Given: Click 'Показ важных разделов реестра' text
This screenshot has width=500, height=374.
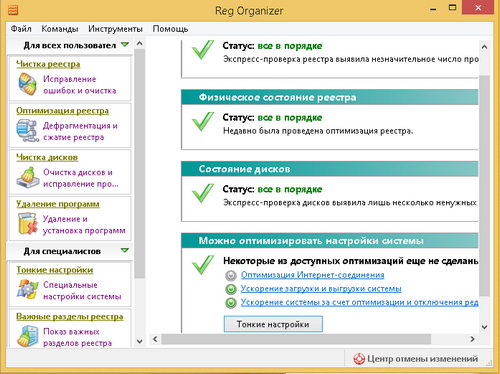Looking at the screenshot, I should pos(77,337).
